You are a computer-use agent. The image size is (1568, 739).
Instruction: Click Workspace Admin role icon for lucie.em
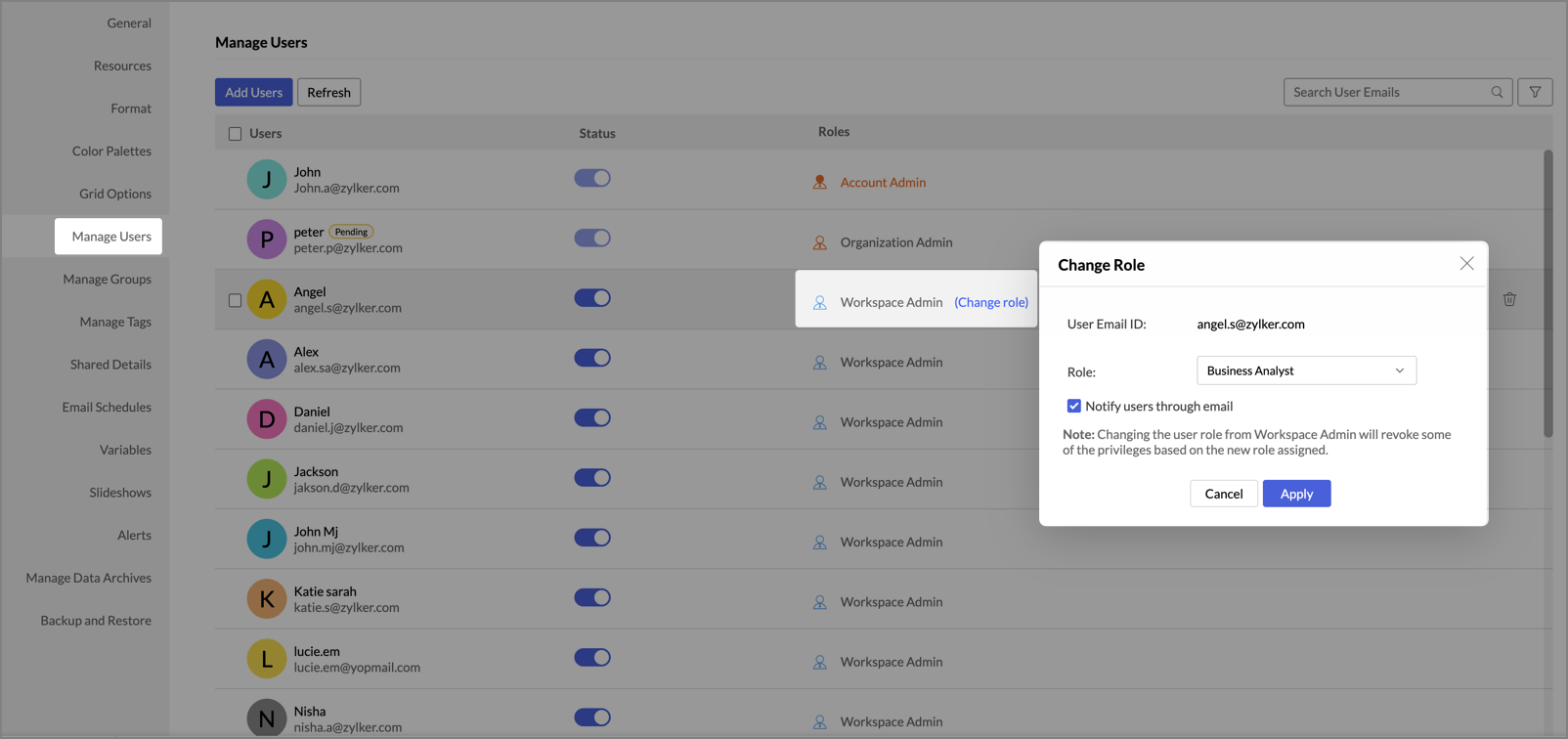[820, 662]
